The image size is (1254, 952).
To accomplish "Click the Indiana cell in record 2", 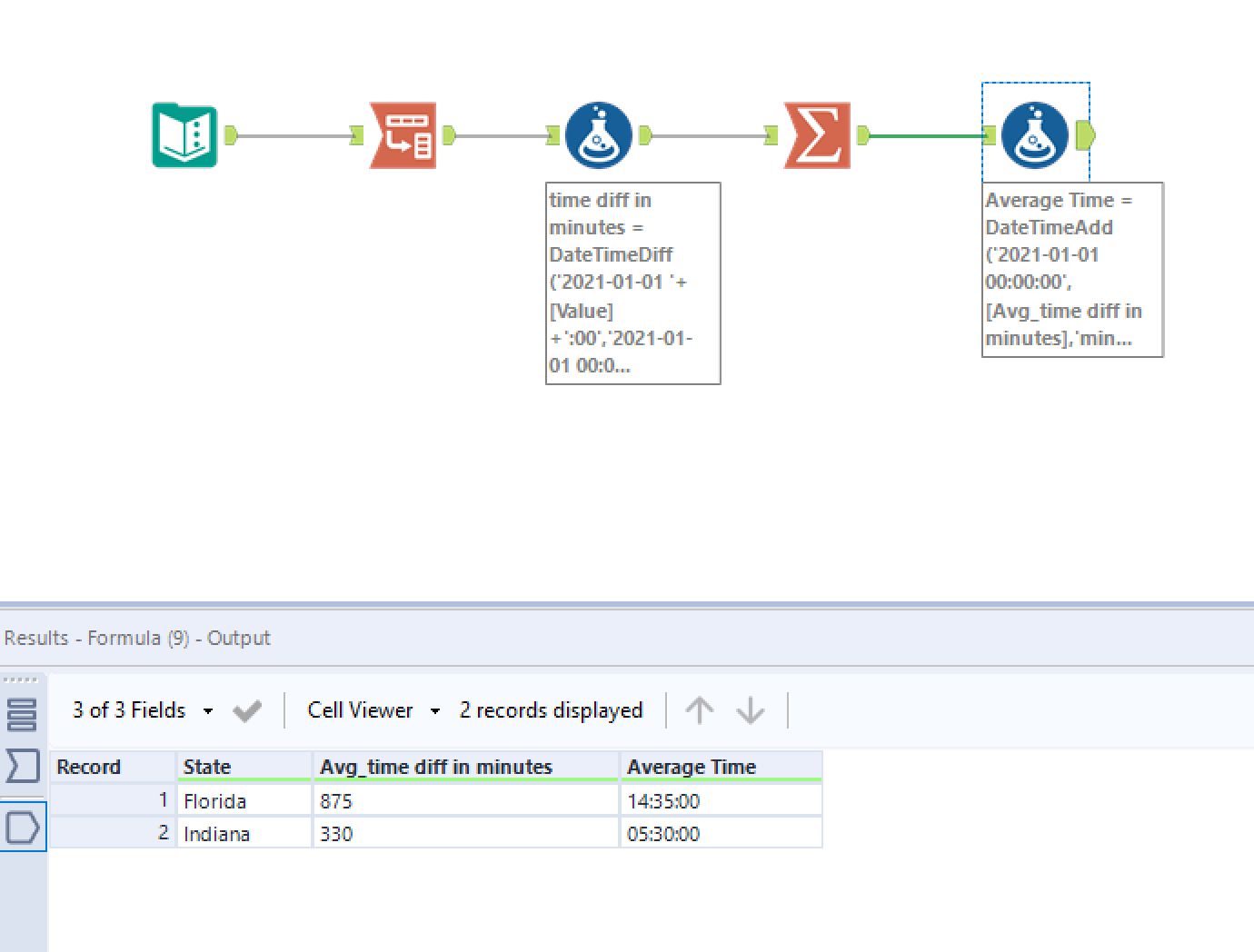I will [216, 833].
